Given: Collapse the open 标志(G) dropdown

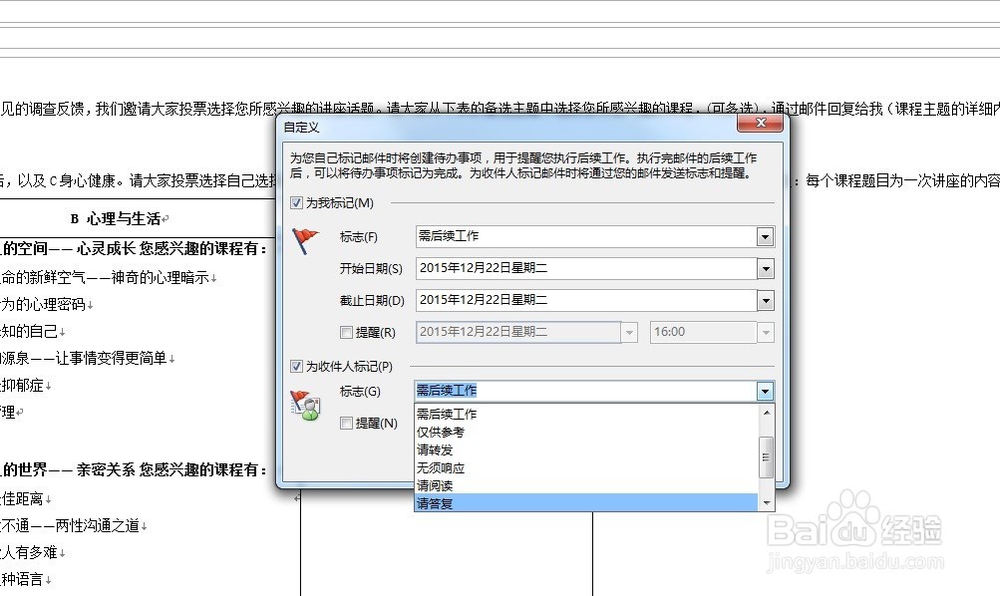Looking at the screenshot, I should pos(765,390).
